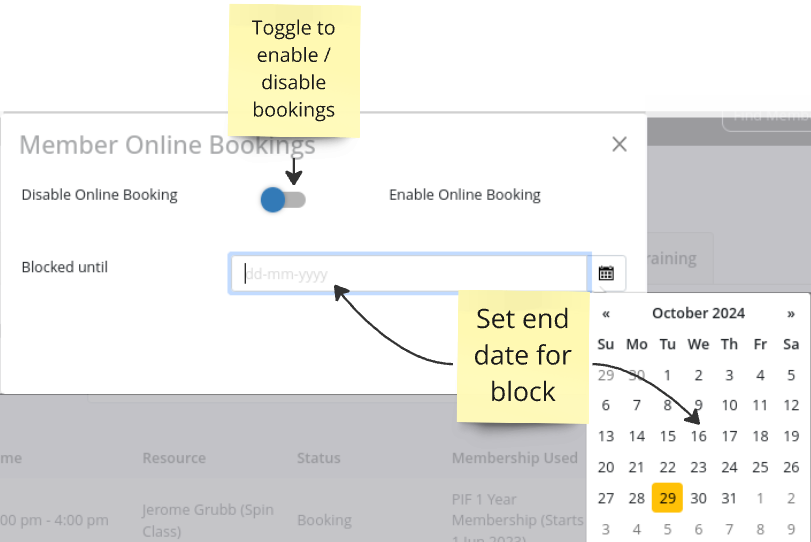Pick October 16 as block end date
The height and width of the screenshot is (542, 811).
698,436
